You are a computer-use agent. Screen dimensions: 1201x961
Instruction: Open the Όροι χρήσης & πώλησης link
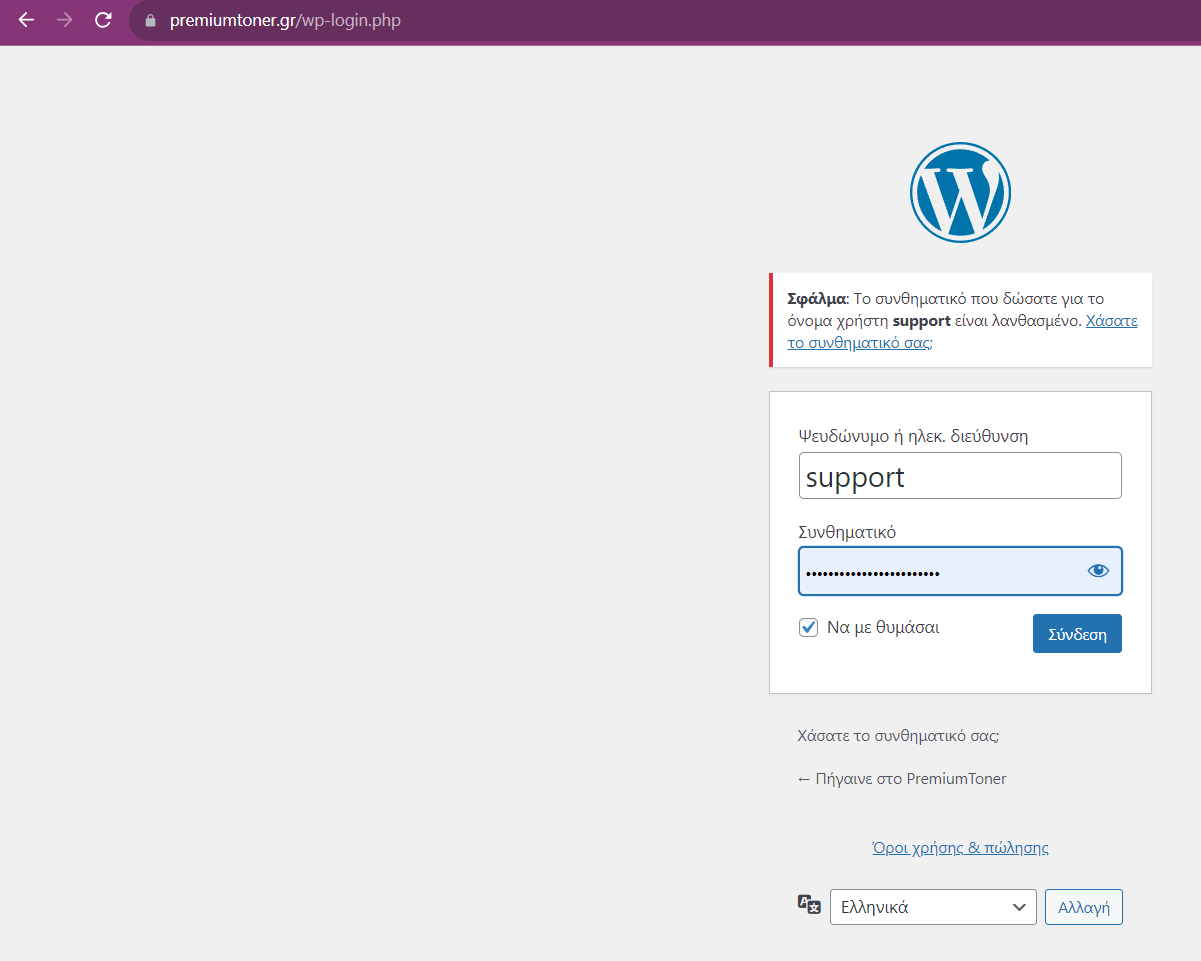pos(960,848)
